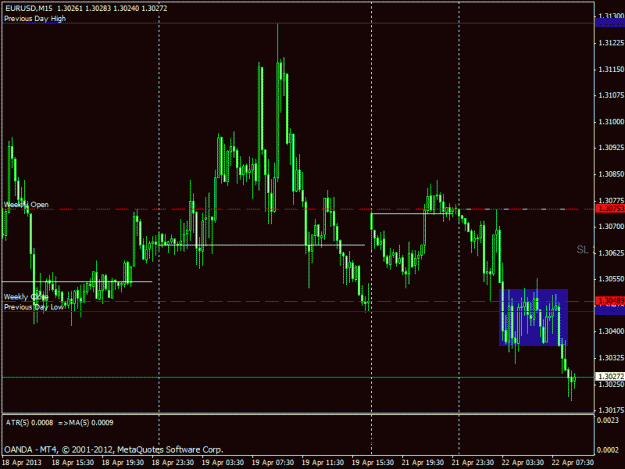625x469 pixels.
Task: Click the 1.30925 price axis value
Action: tap(611, 148)
